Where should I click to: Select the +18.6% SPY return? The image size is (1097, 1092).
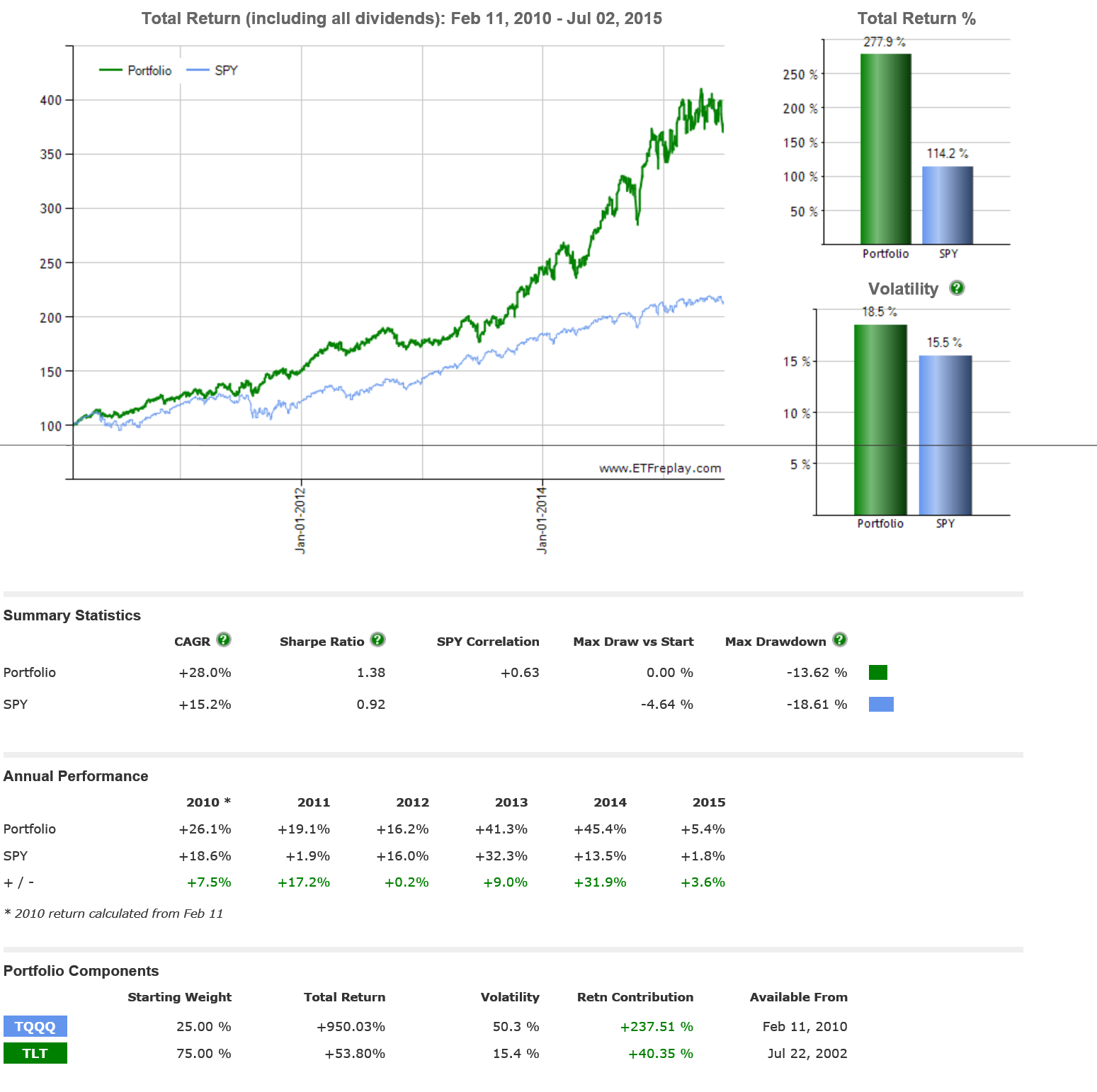[x=205, y=856]
